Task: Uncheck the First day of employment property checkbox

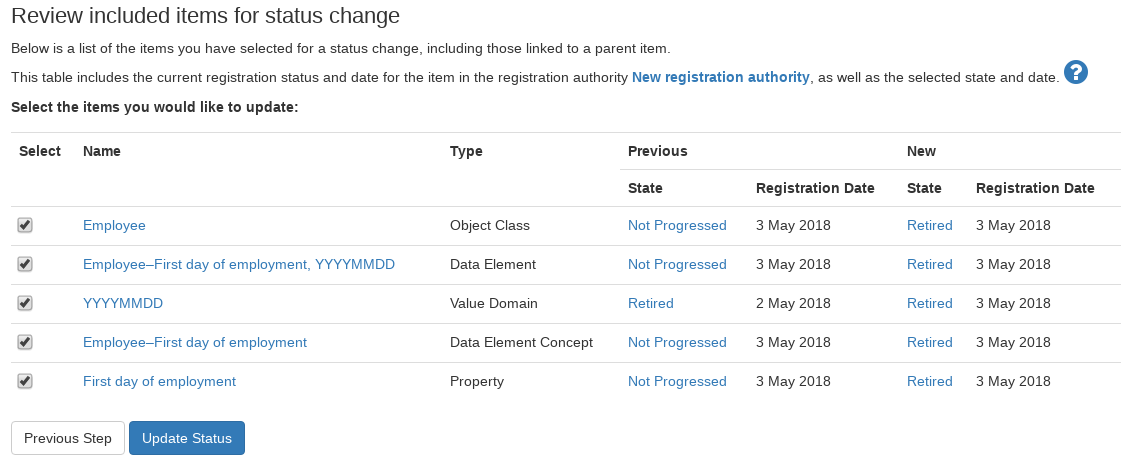Action: [x=25, y=381]
